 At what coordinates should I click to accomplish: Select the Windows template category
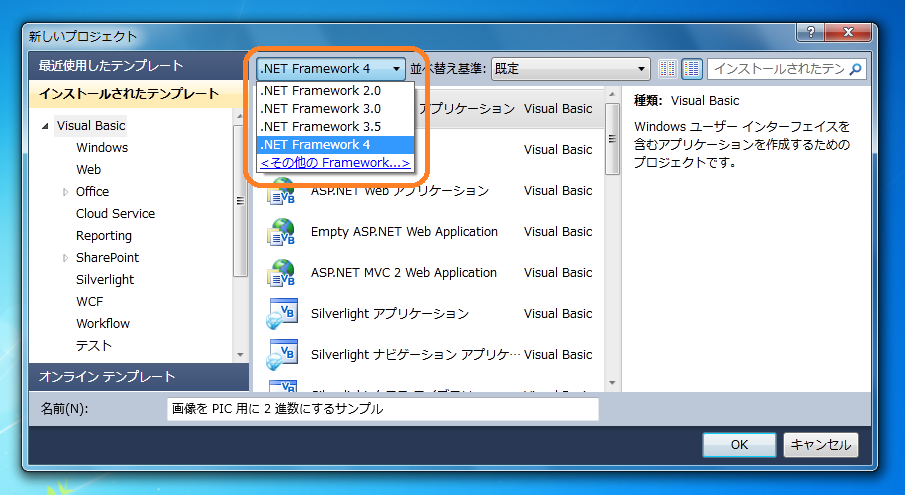pos(102,148)
